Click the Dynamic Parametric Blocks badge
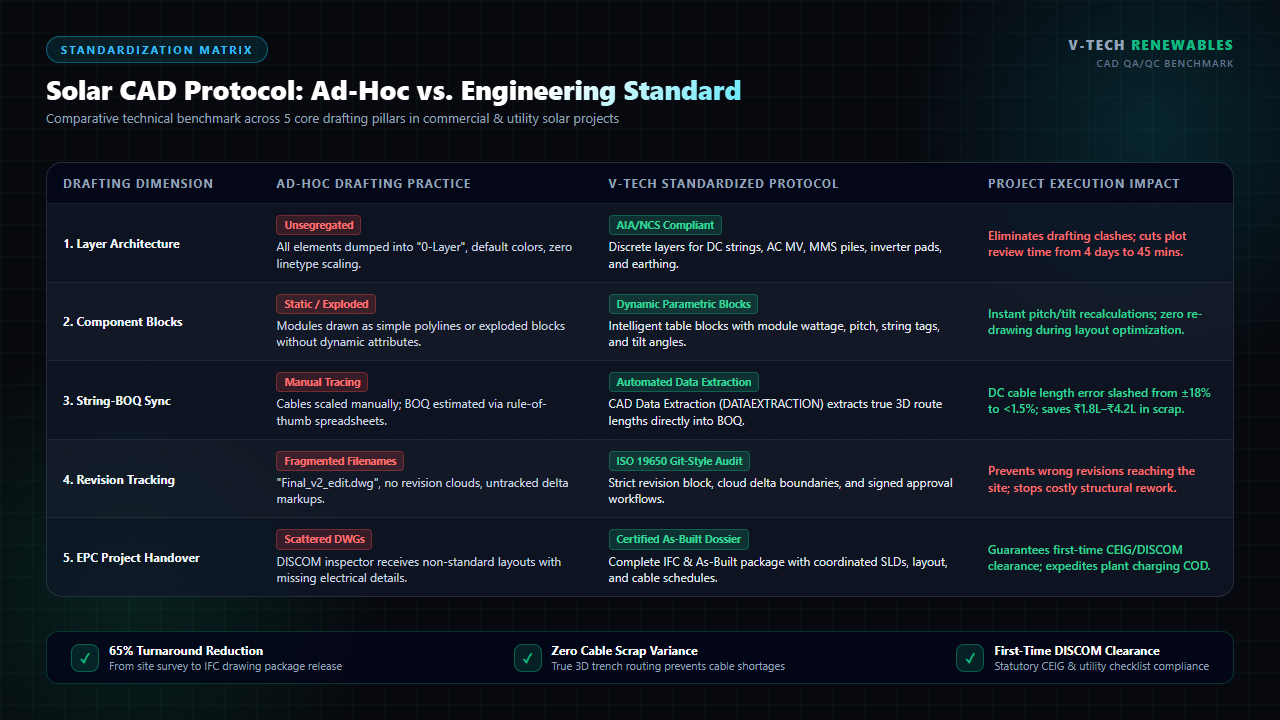Viewport: 1280px width, 720px height. point(684,304)
